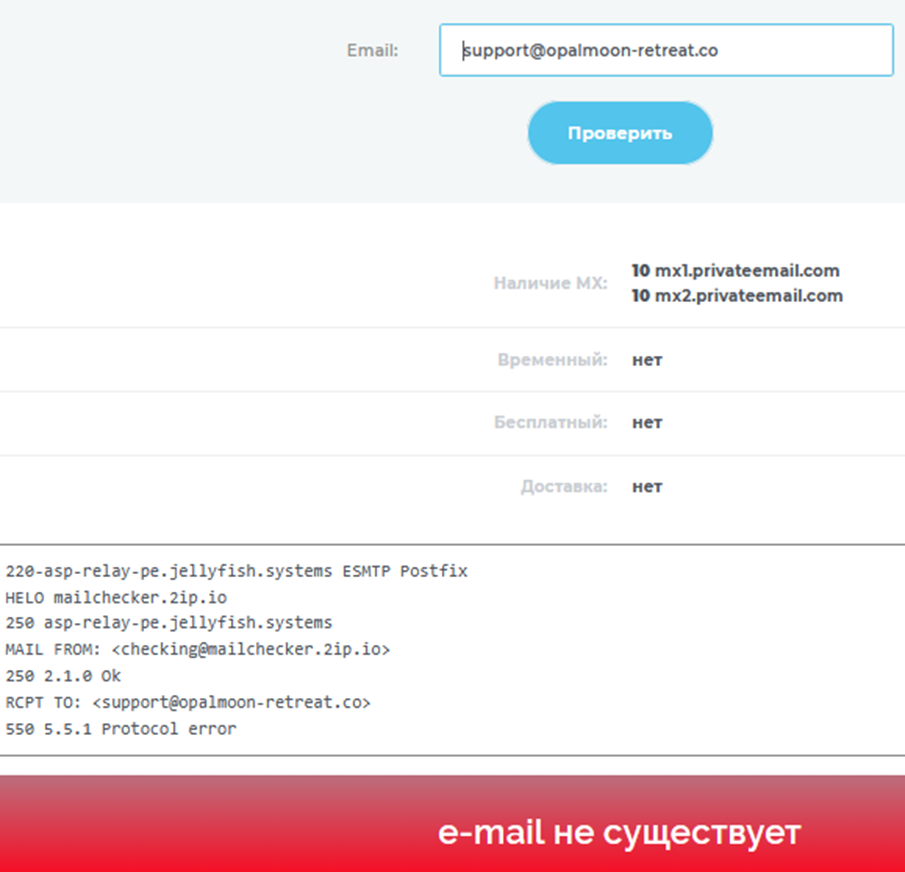Click the Бесплатный: label
Screen dimensions: 905x872
pyautogui.click(x=551, y=422)
